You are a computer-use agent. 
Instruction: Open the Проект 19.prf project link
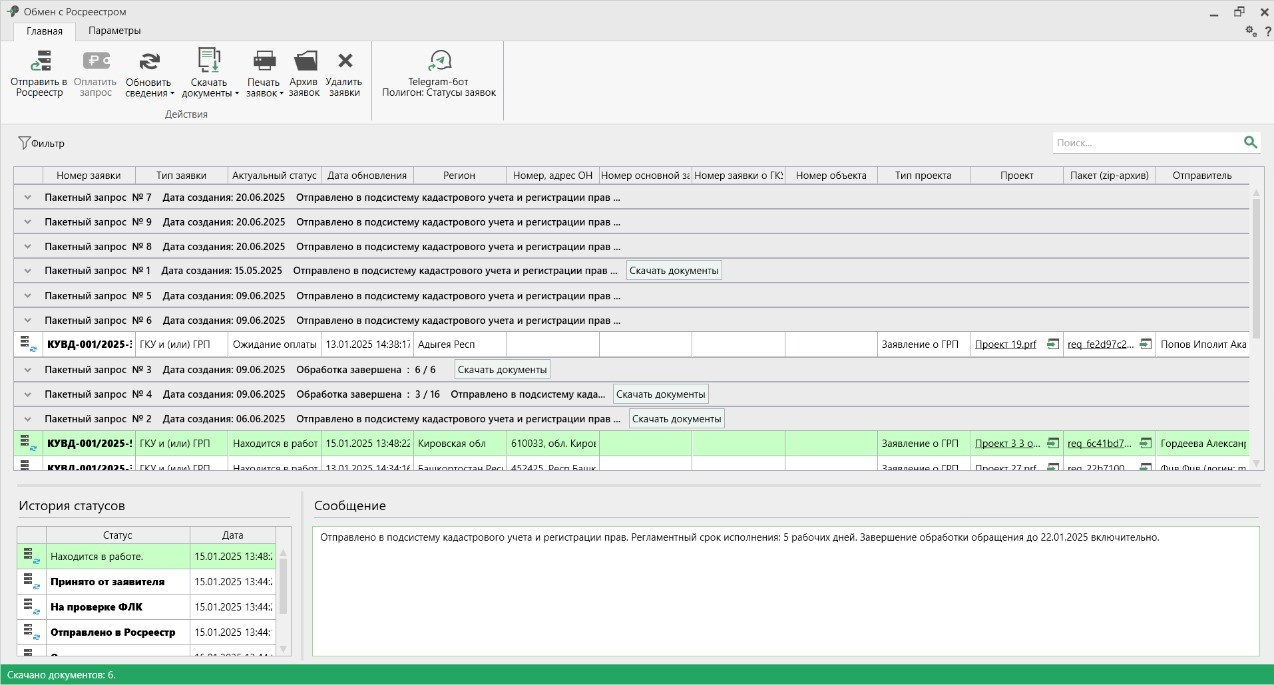pos(1005,345)
